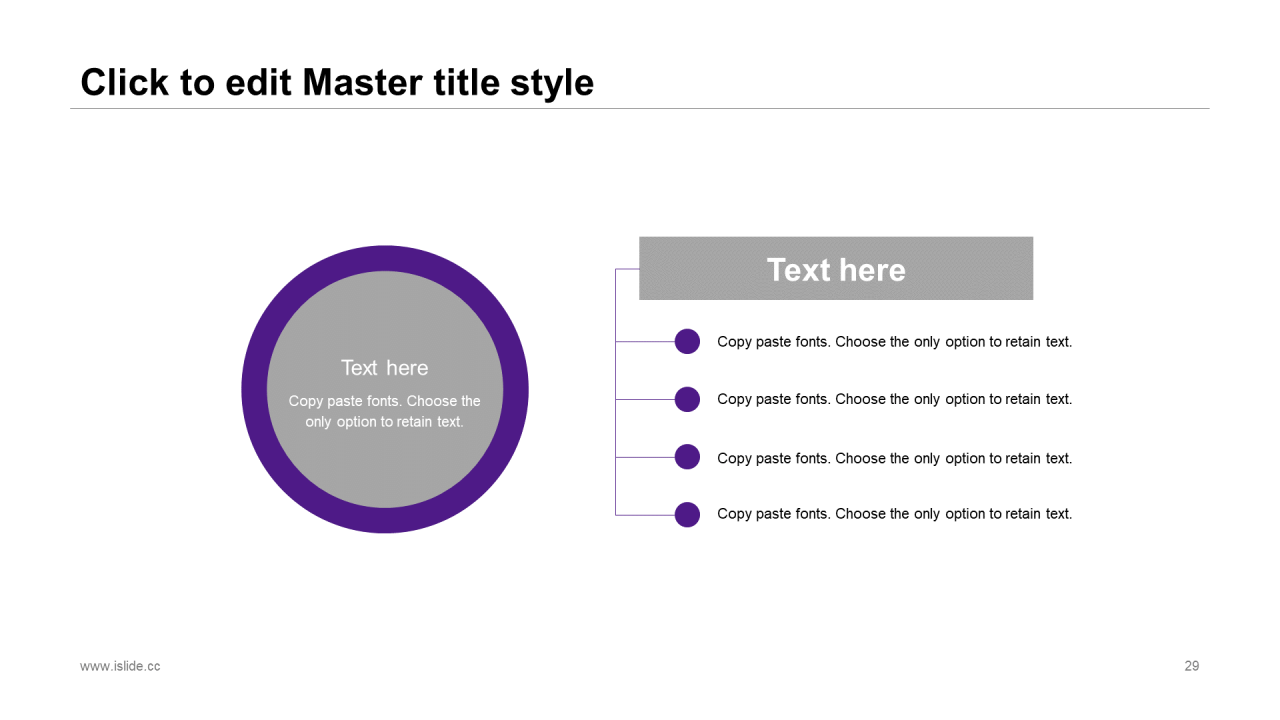Click the third bullet's 'Copy paste fonts' text
Viewport: 1280px width, 720px height.
point(894,458)
